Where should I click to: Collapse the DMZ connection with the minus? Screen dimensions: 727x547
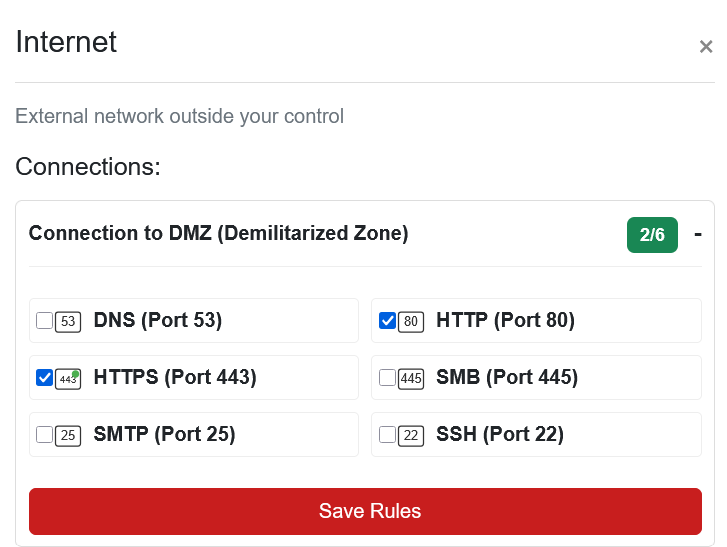pos(697,234)
